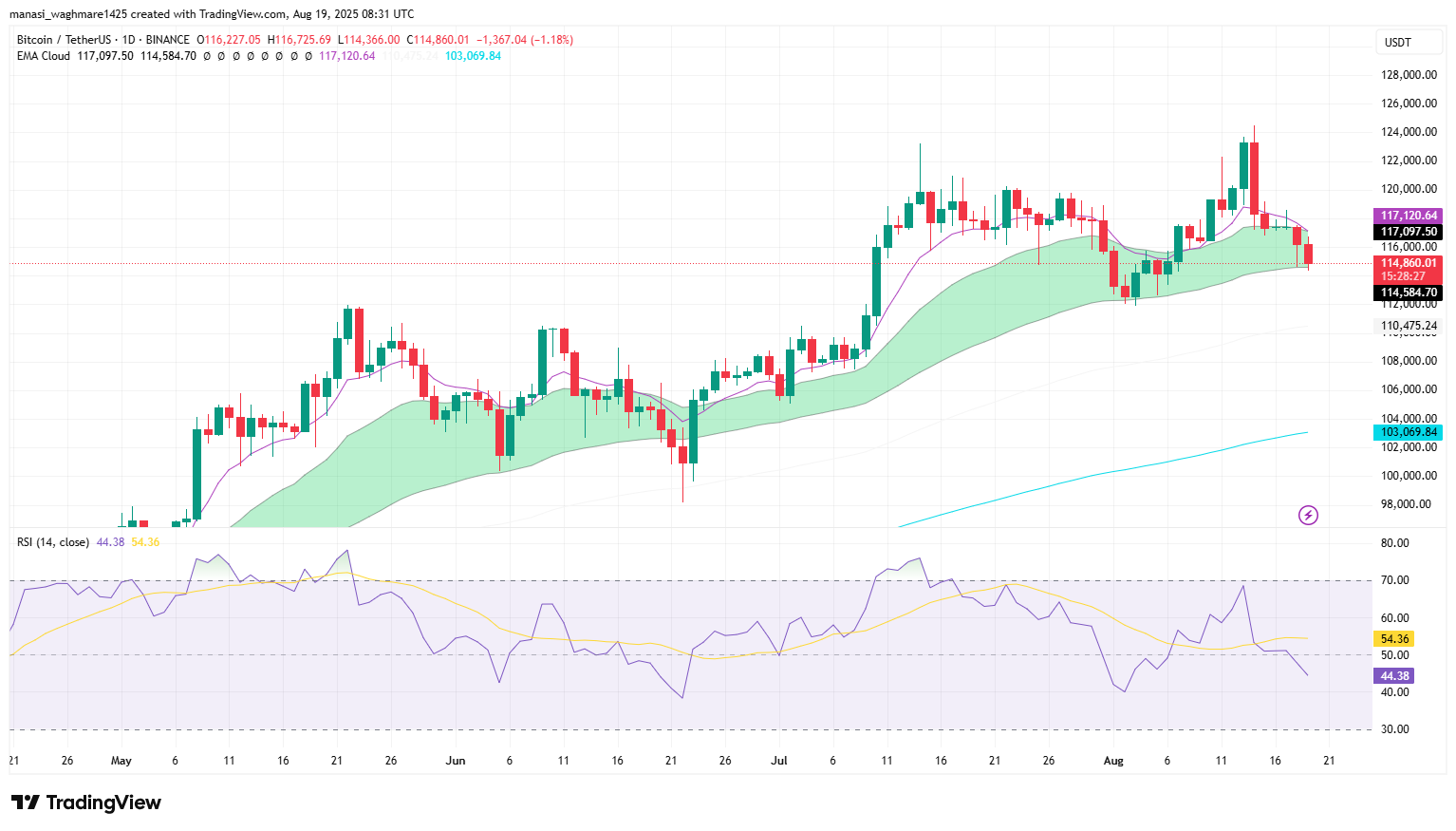Click the latest red candle on the chart
This screenshot has width=1456, height=831.
point(1309,255)
